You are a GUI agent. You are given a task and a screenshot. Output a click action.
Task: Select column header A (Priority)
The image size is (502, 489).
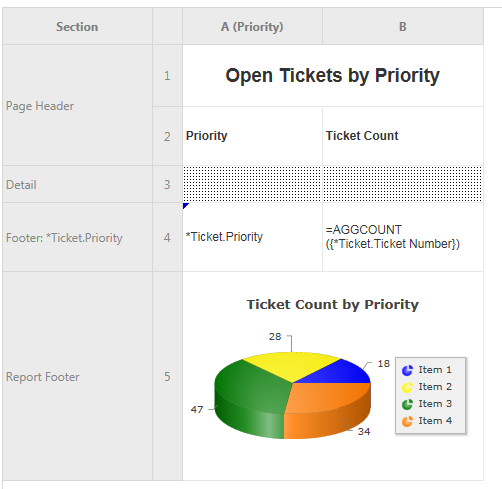pyautogui.click(x=252, y=27)
